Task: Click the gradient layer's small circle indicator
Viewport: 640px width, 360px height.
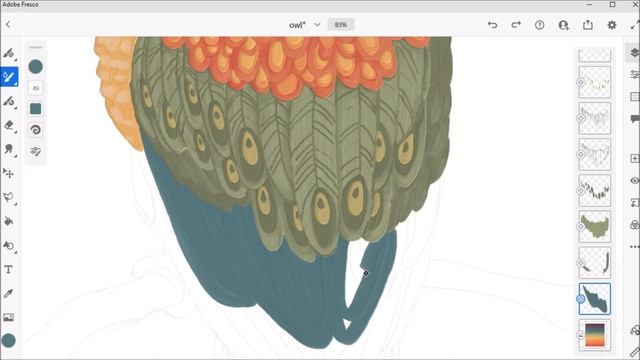Action: 580,335
